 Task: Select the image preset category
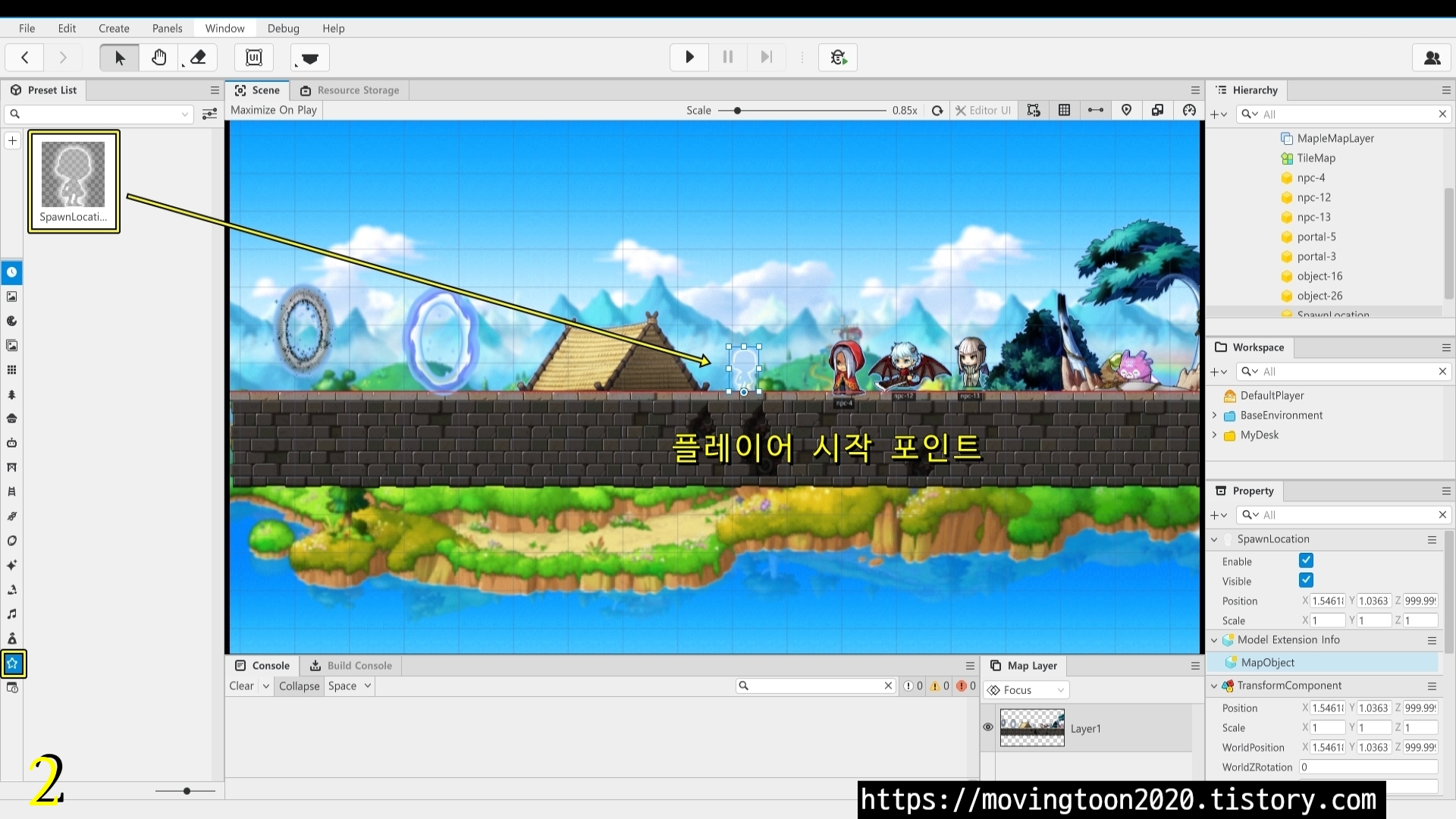[x=12, y=297]
